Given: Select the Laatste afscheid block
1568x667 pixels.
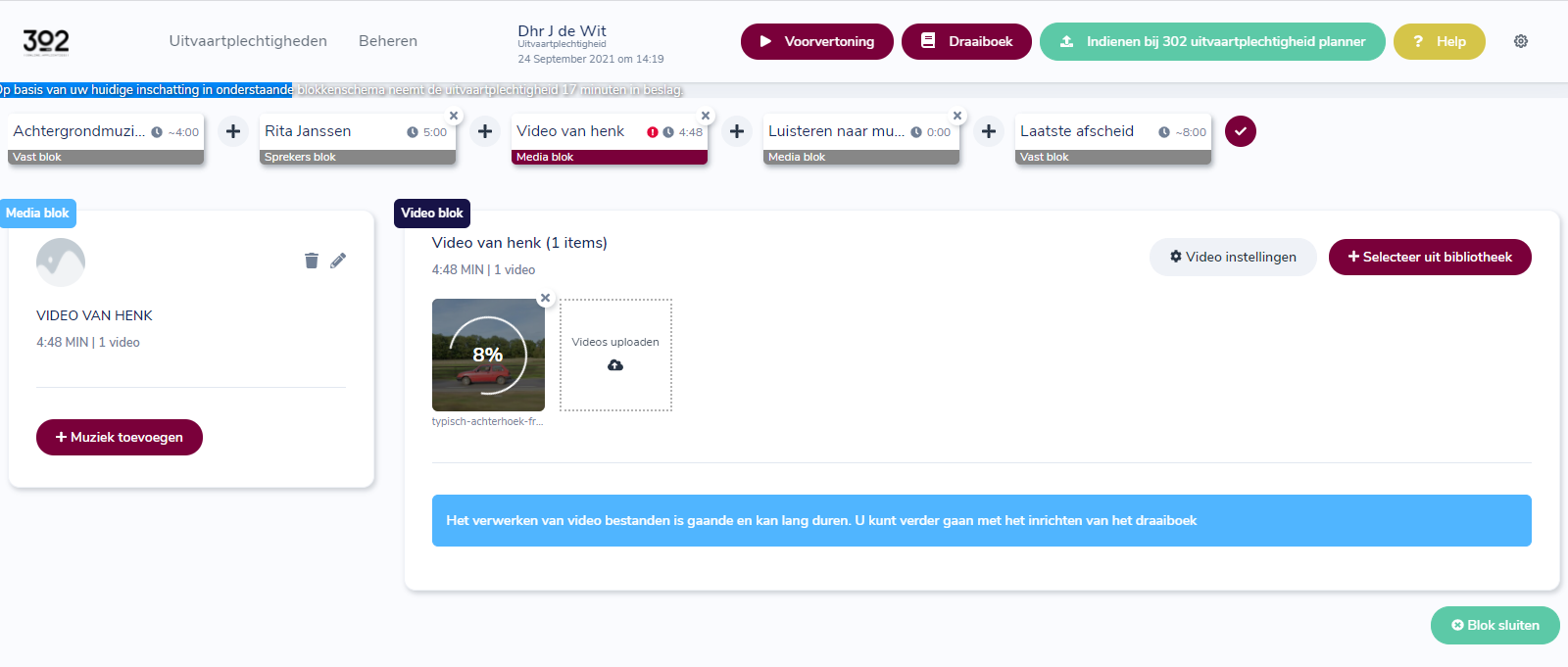Looking at the screenshot, I should coord(1113,140).
